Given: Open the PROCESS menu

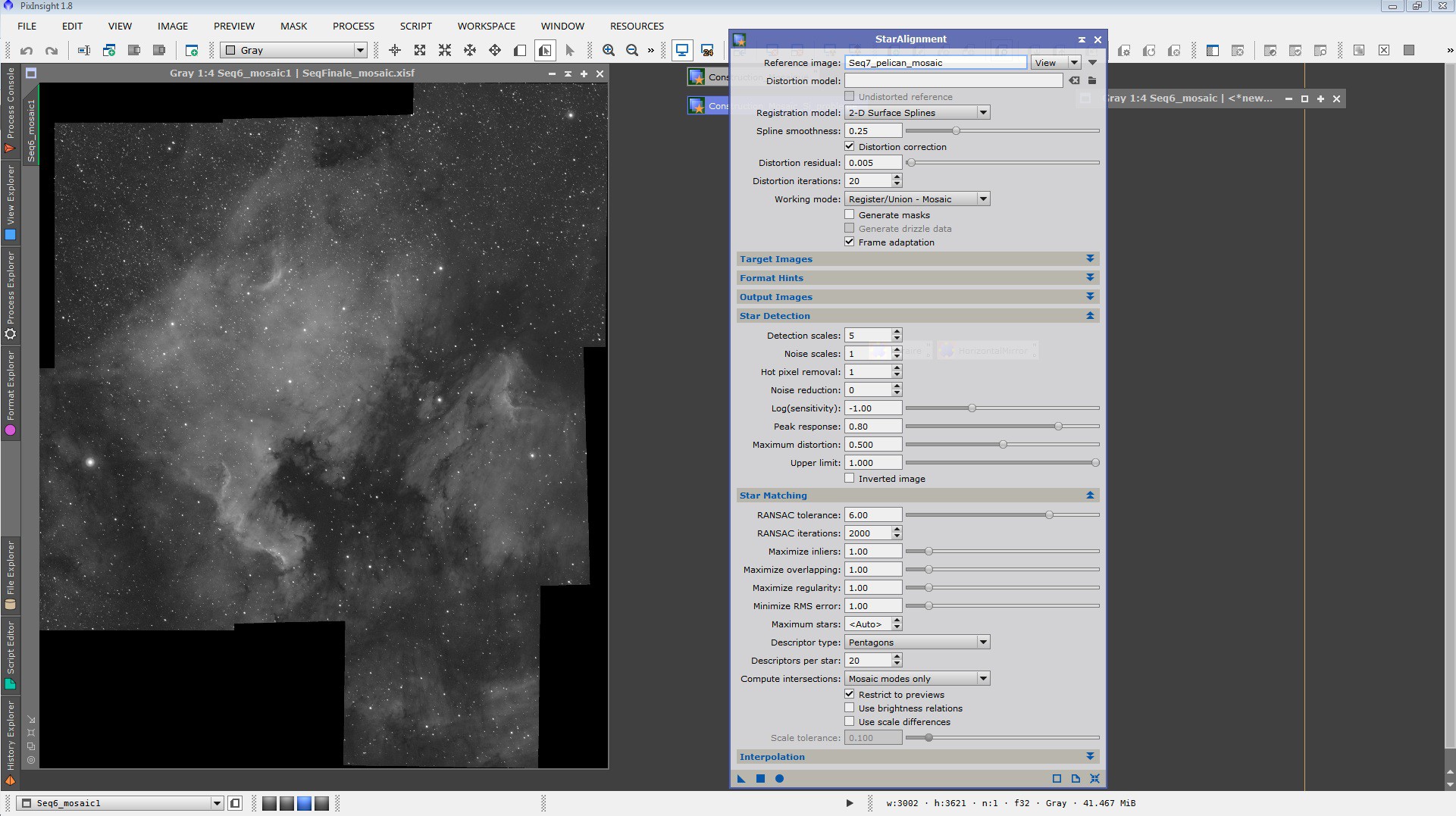Looking at the screenshot, I should [353, 26].
